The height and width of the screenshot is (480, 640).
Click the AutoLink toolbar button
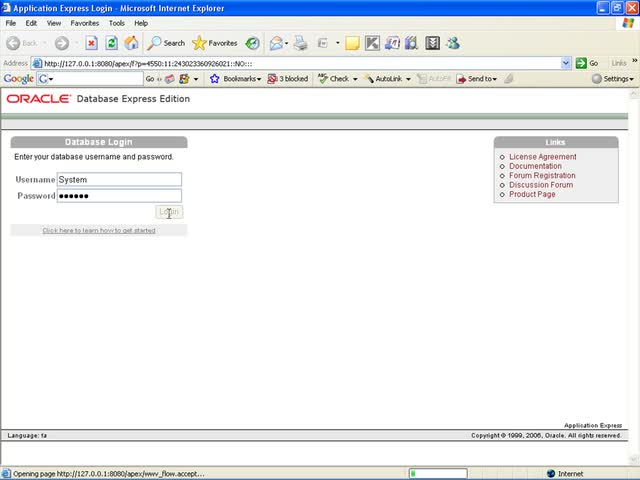tap(383, 79)
